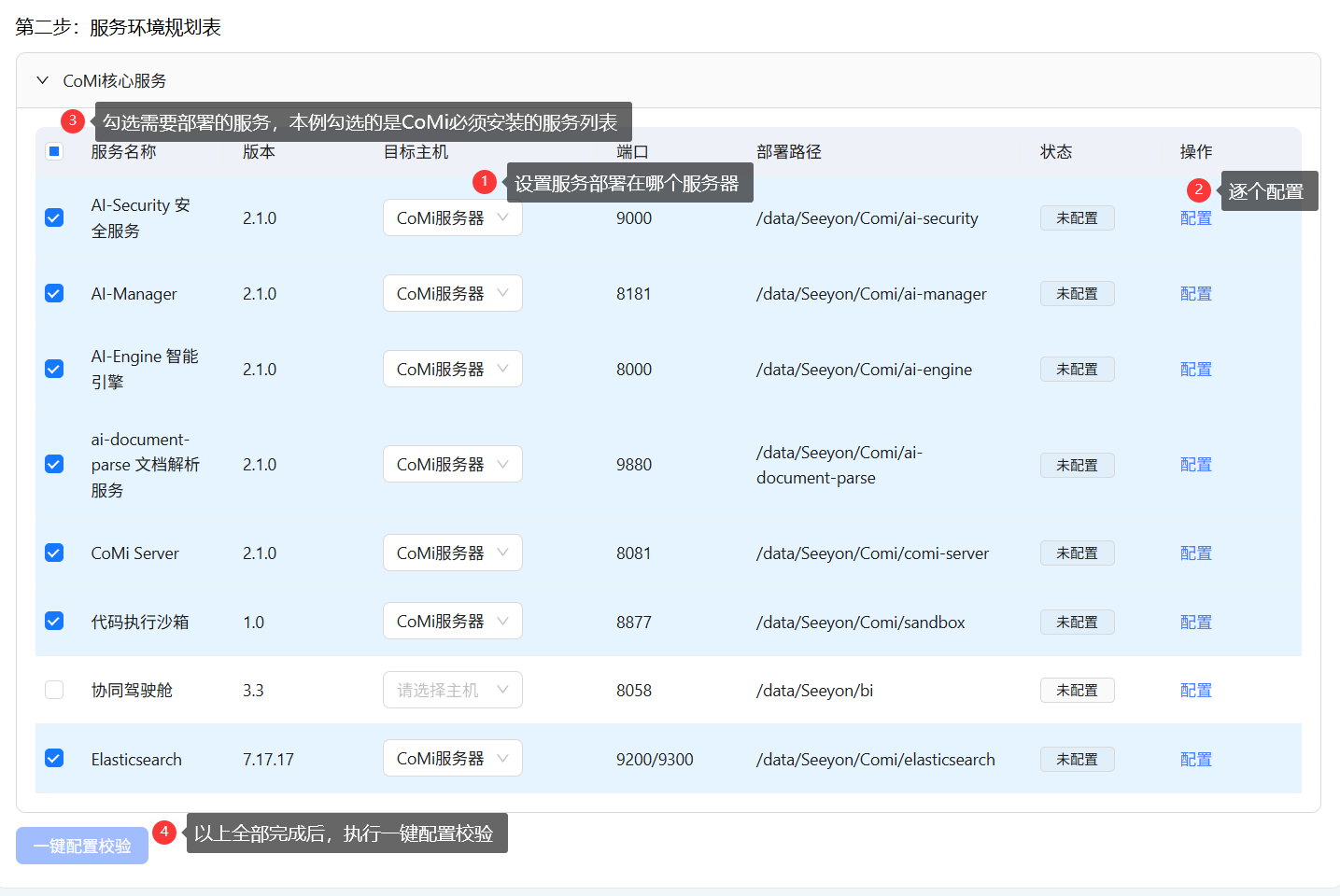Open 请选择主机 dropdown for 协同驾驶舱

[x=453, y=690]
